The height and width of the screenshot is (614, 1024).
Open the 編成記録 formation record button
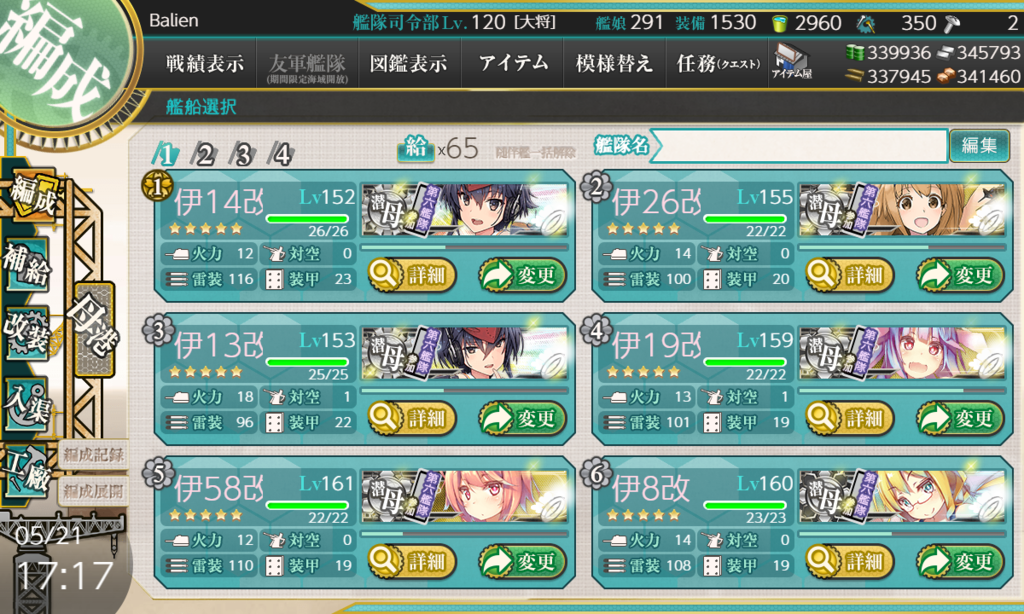(x=93, y=455)
